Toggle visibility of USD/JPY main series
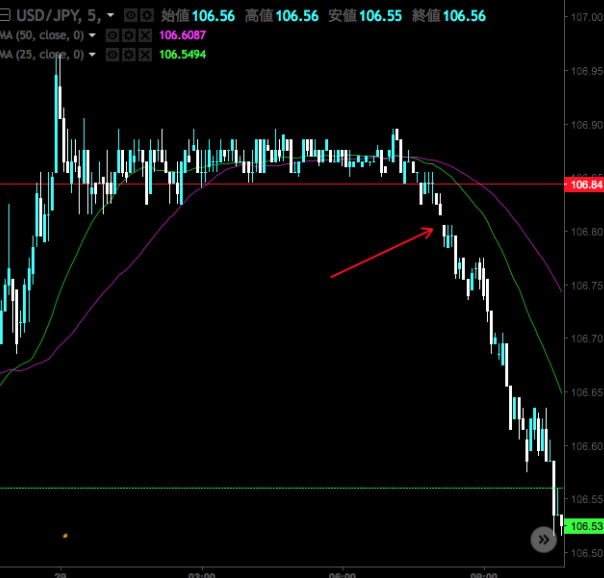 click(x=131, y=16)
